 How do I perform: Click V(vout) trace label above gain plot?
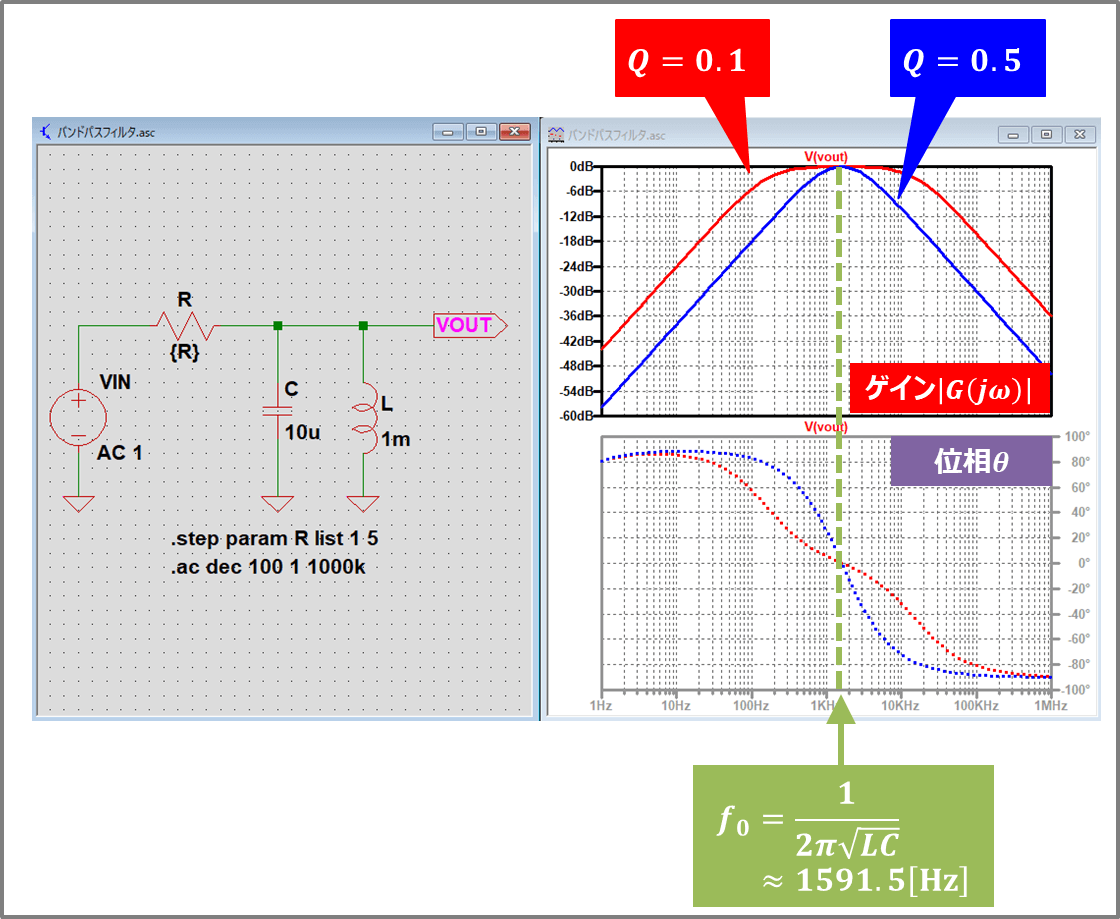tap(825, 156)
